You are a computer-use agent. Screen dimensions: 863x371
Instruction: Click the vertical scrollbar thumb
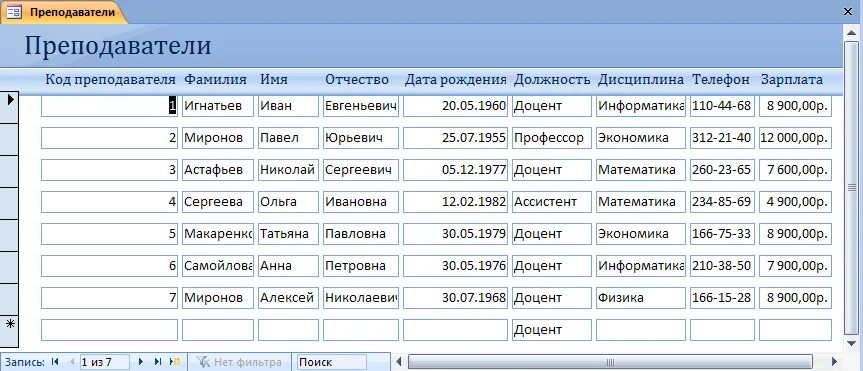852,187
